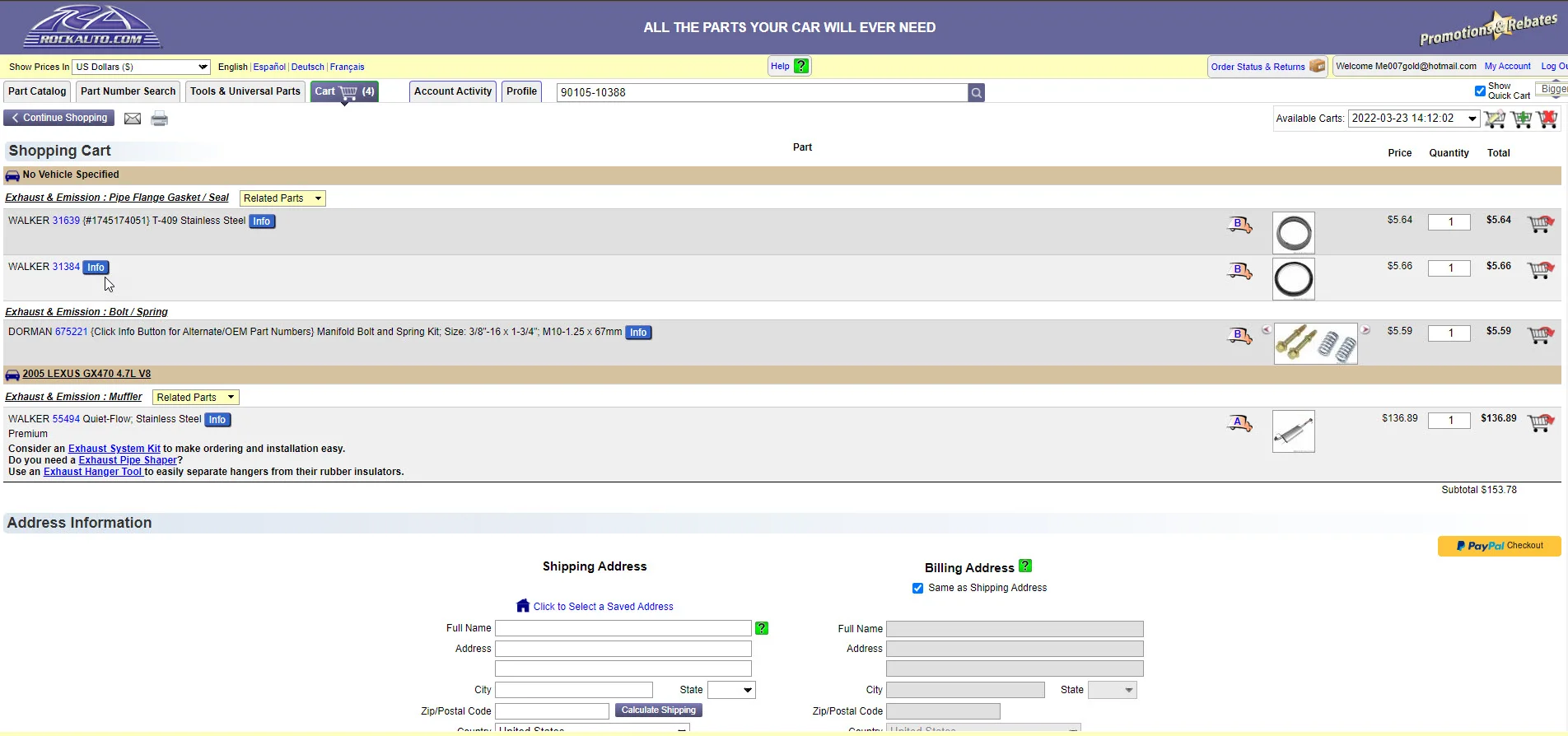
Task: Click the rename cart pencil icon
Action: click(1495, 119)
